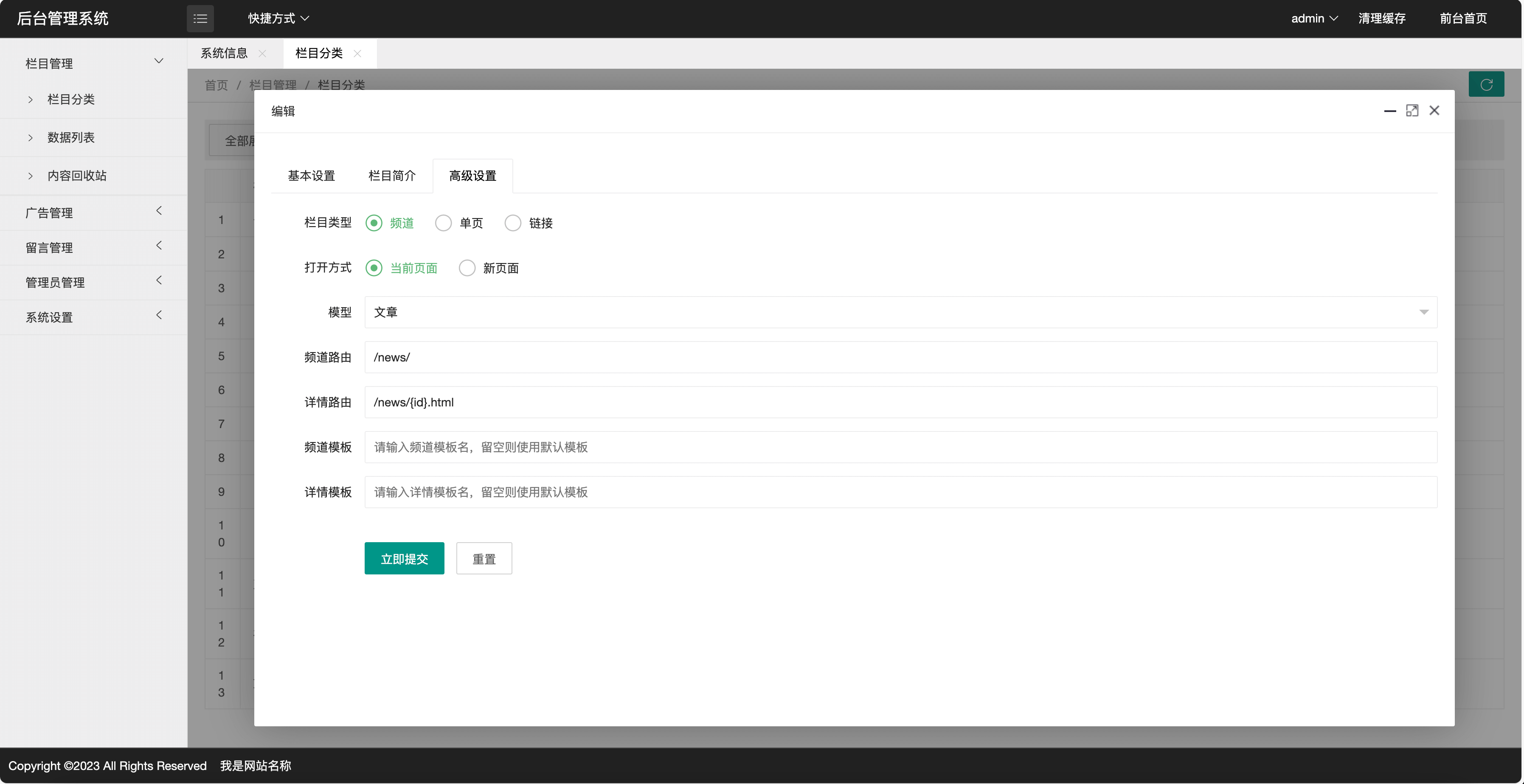Close the 系统信息 tab with its X
This screenshot has width=1524, height=784.
click(x=263, y=53)
